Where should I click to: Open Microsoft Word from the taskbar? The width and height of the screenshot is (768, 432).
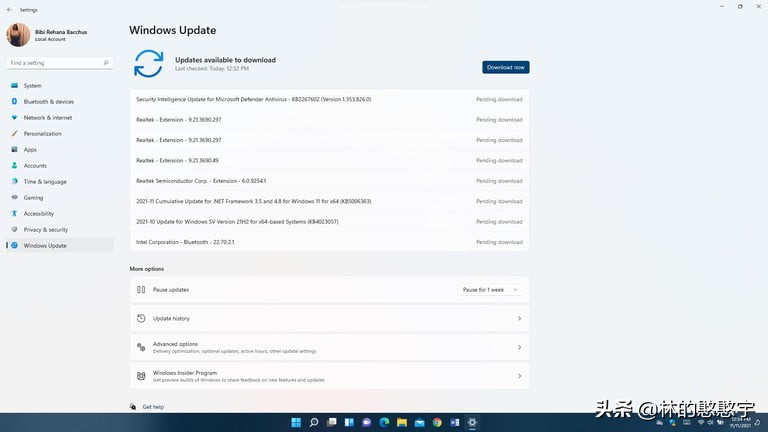pyautogui.click(x=455, y=422)
